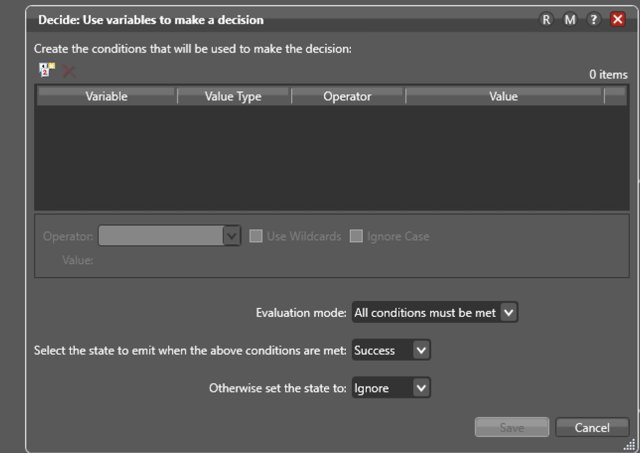Tick the Use Wildcards checkbox
The width and height of the screenshot is (640, 453).
click(x=256, y=236)
